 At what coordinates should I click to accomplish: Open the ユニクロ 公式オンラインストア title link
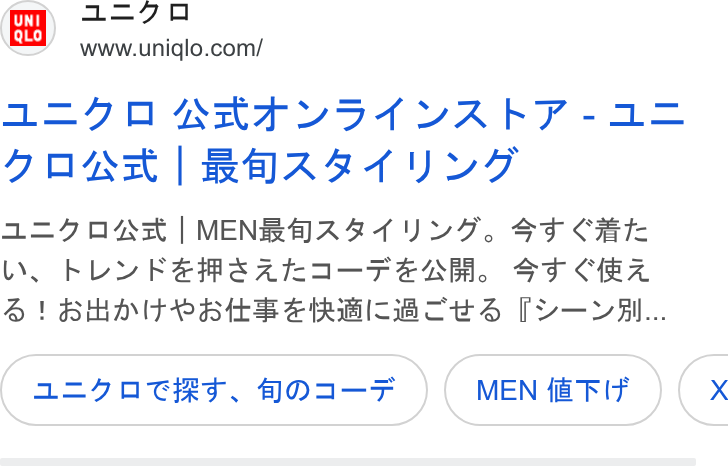(343, 140)
